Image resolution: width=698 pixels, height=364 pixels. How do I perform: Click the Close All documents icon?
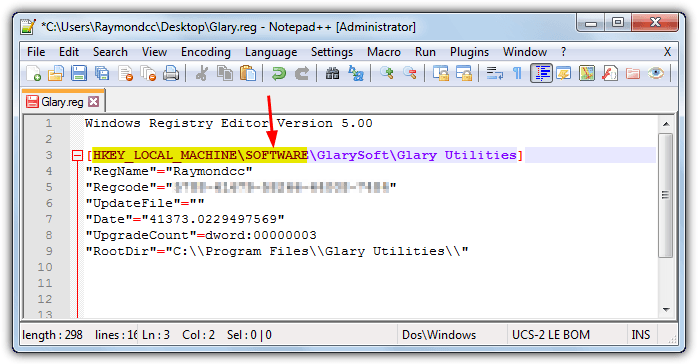coord(148,73)
